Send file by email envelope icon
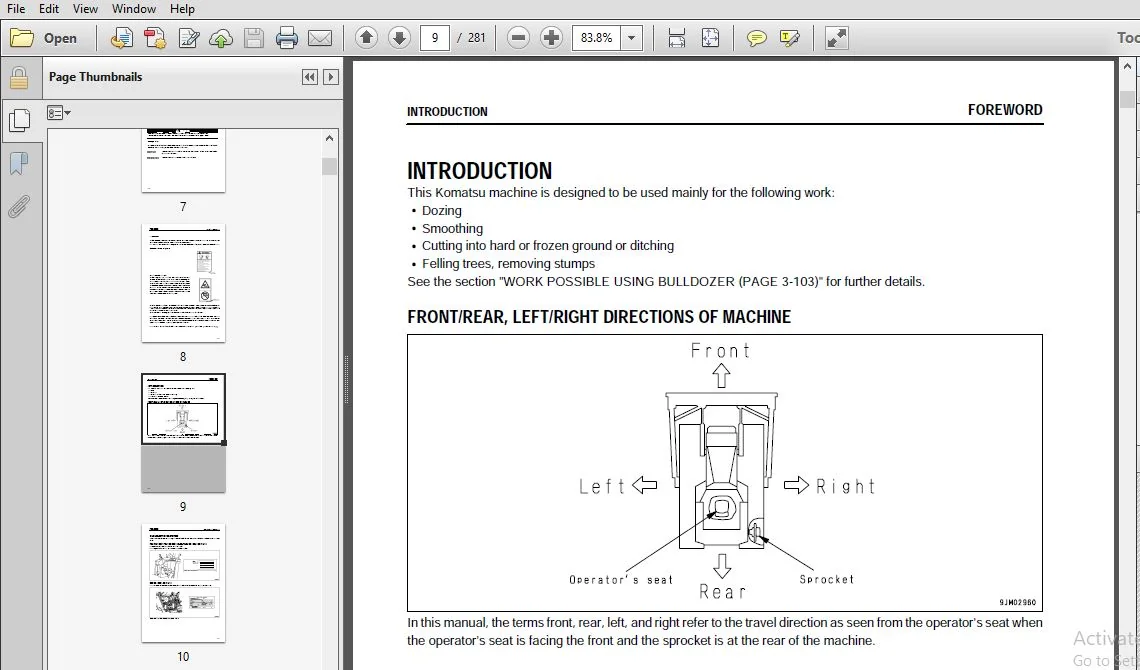Image resolution: width=1140 pixels, height=670 pixels. 320,38
